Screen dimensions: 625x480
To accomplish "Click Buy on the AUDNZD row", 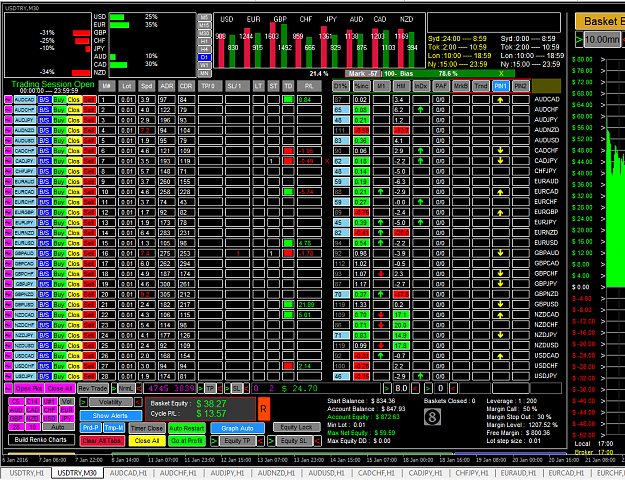I will pyautogui.click(x=59, y=130).
